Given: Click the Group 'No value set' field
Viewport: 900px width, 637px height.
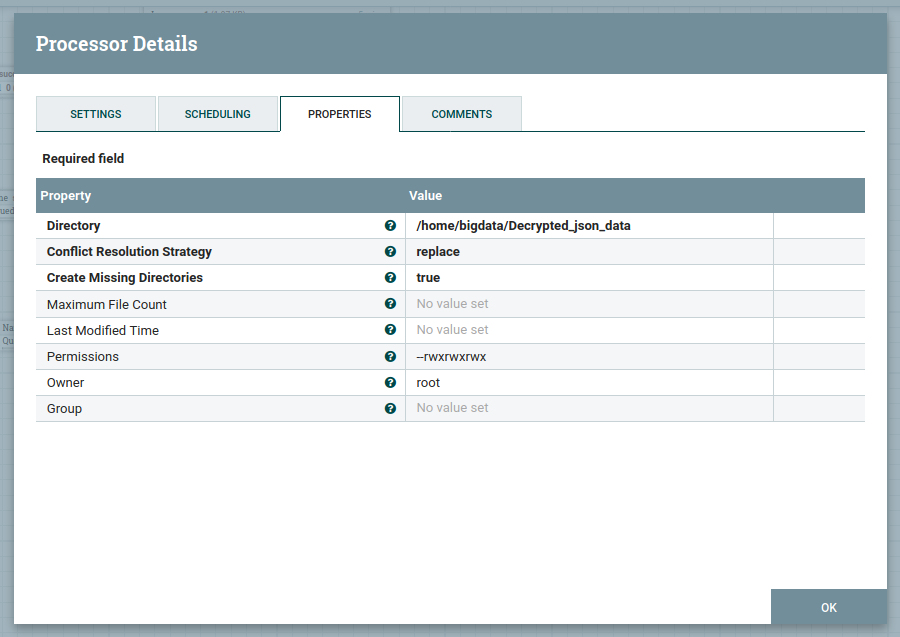Looking at the screenshot, I should coord(453,408).
